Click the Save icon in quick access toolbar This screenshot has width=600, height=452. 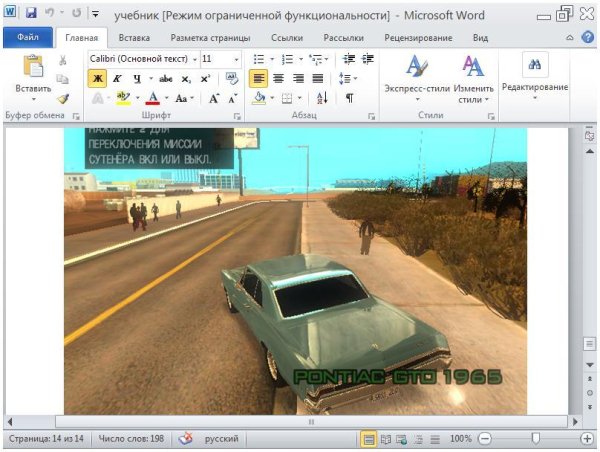[31, 13]
